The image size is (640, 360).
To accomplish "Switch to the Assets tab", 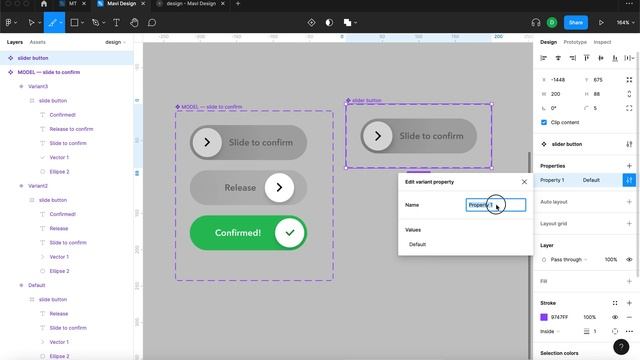I will (x=38, y=42).
